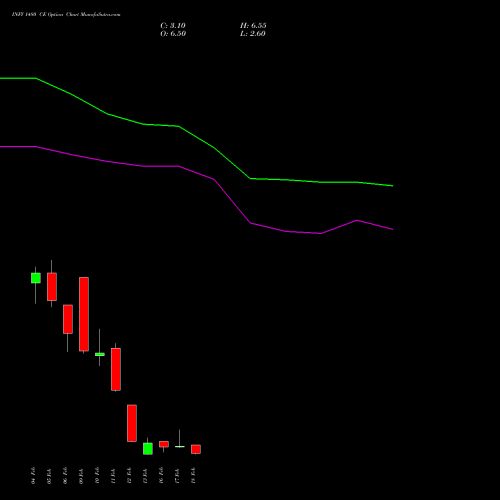Viewport: 500px width, 500px height.
Task: Select the tall red candle for 09 Feb
Action: pos(84,314)
